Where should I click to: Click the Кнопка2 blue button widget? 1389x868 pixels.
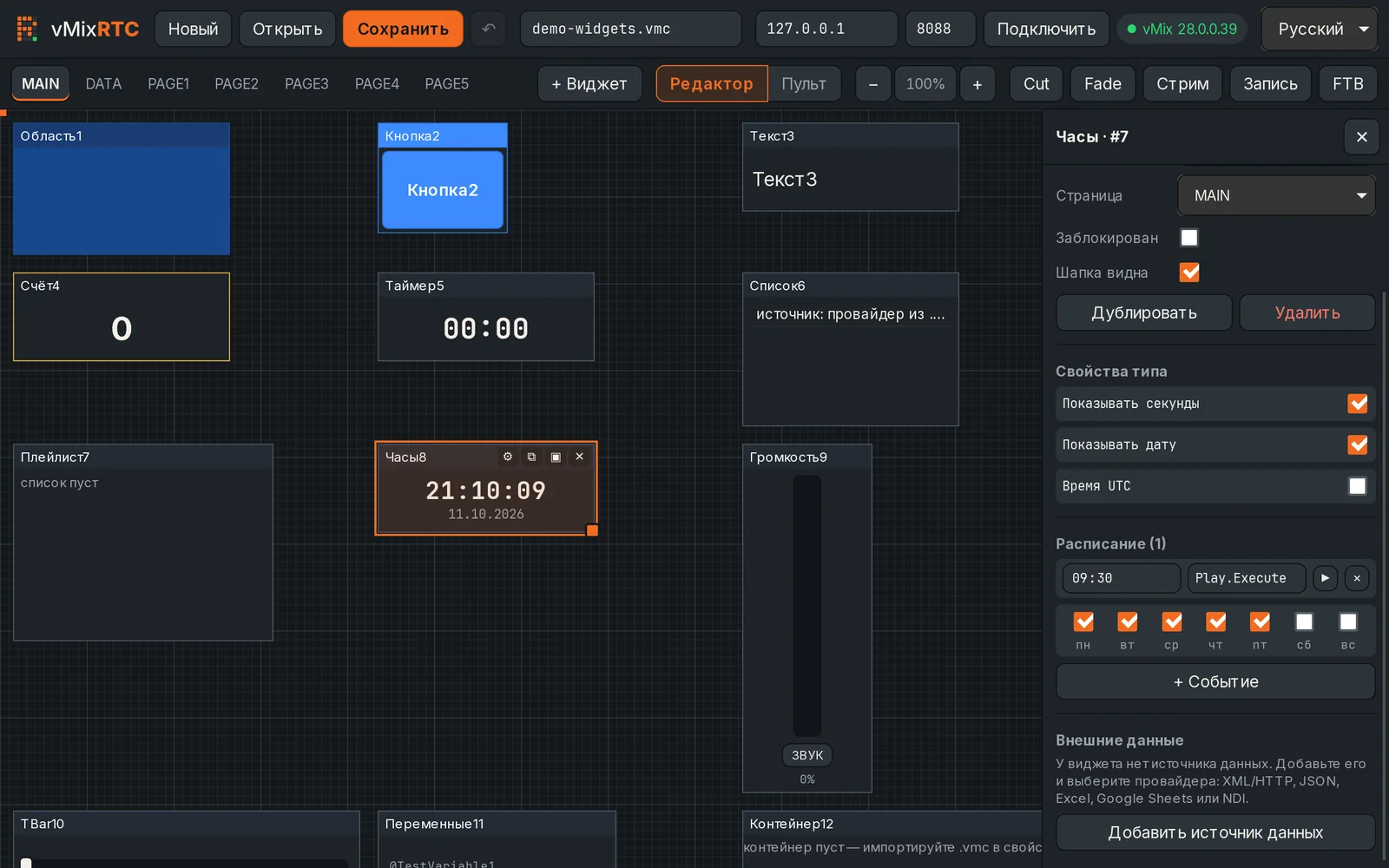point(443,190)
